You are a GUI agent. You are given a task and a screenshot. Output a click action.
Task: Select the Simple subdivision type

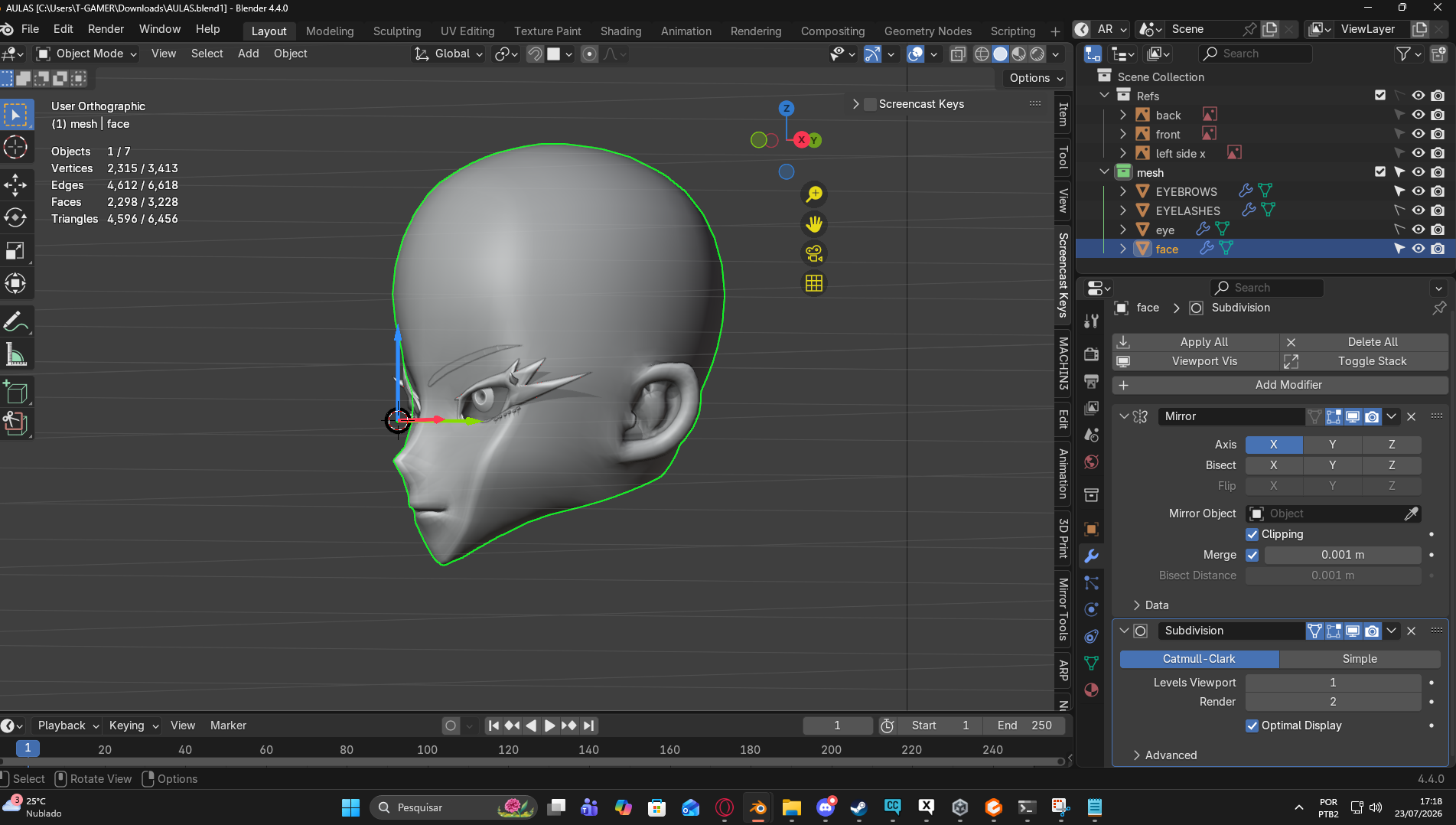click(x=1360, y=659)
